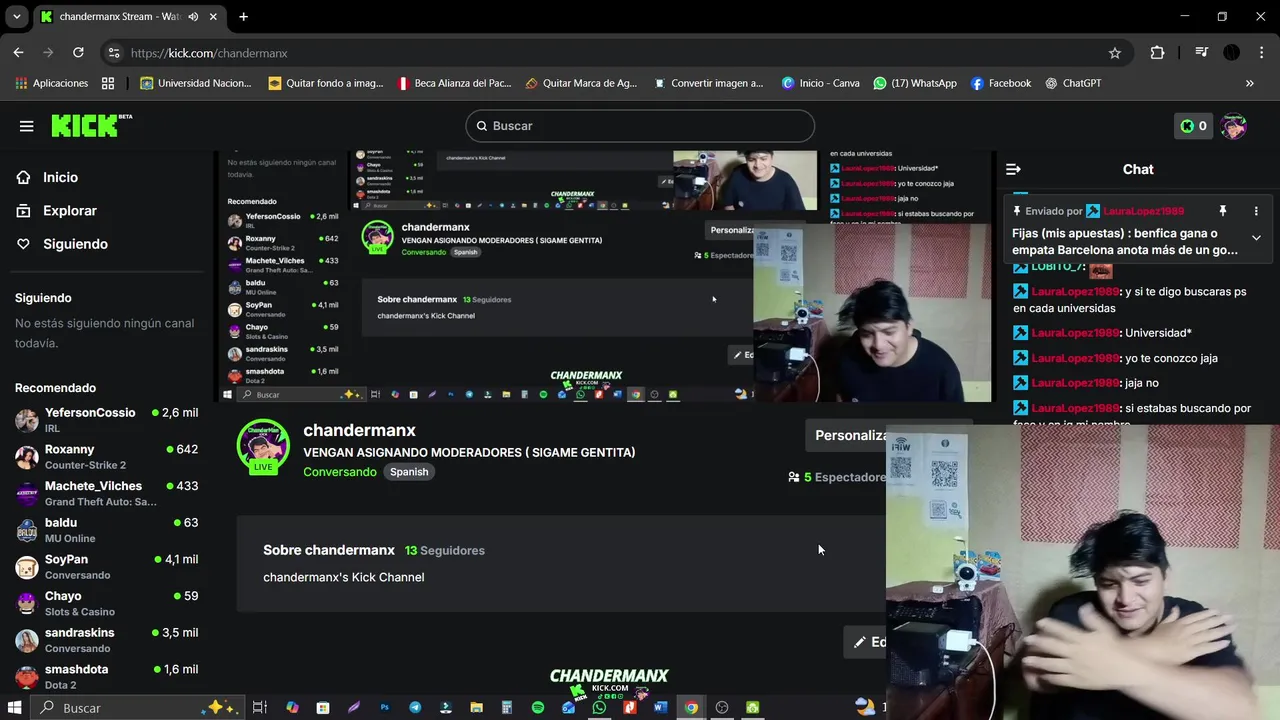Open the Kick hamburger menu

click(x=27, y=126)
